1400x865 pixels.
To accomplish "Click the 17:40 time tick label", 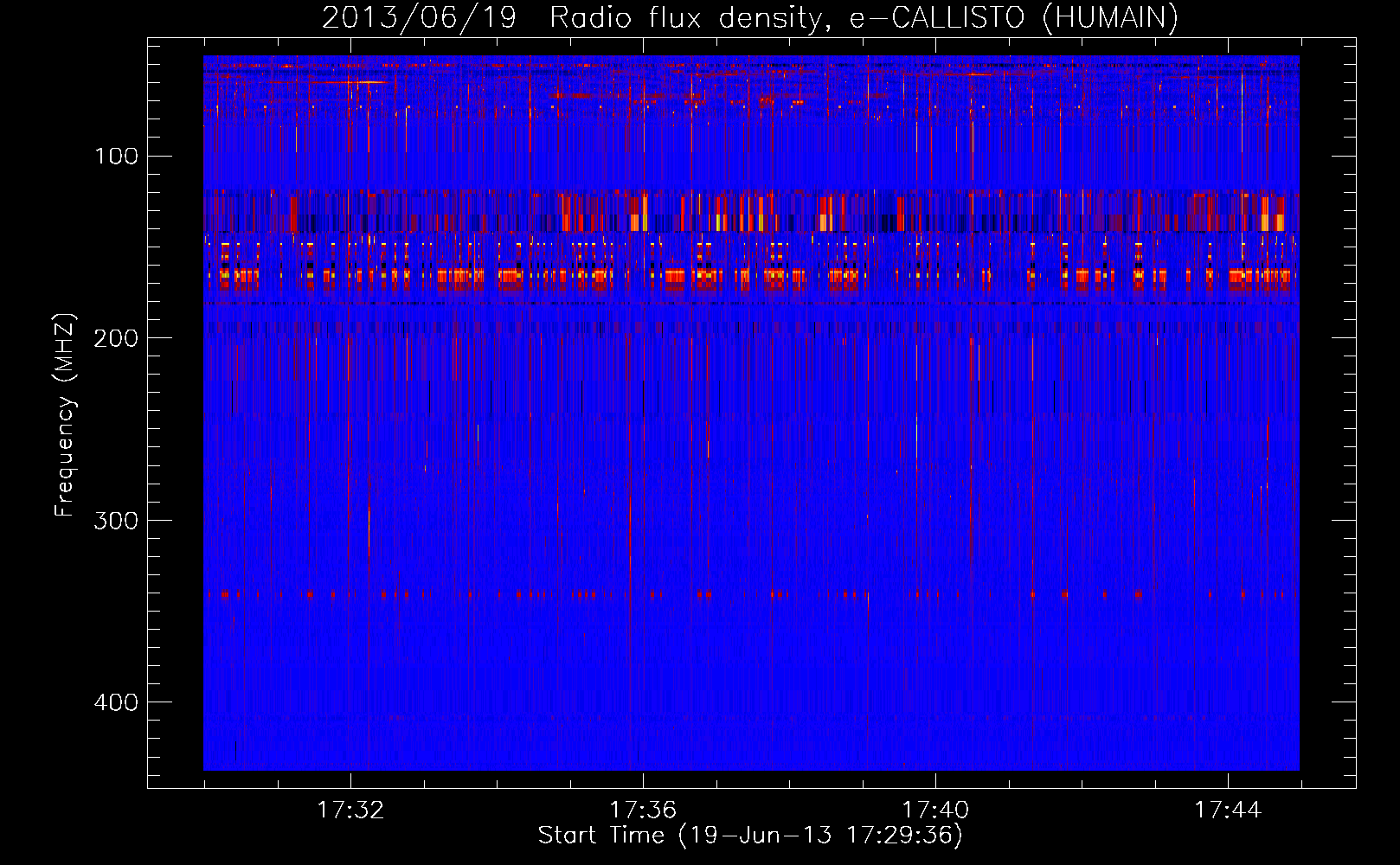I will click(935, 811).
